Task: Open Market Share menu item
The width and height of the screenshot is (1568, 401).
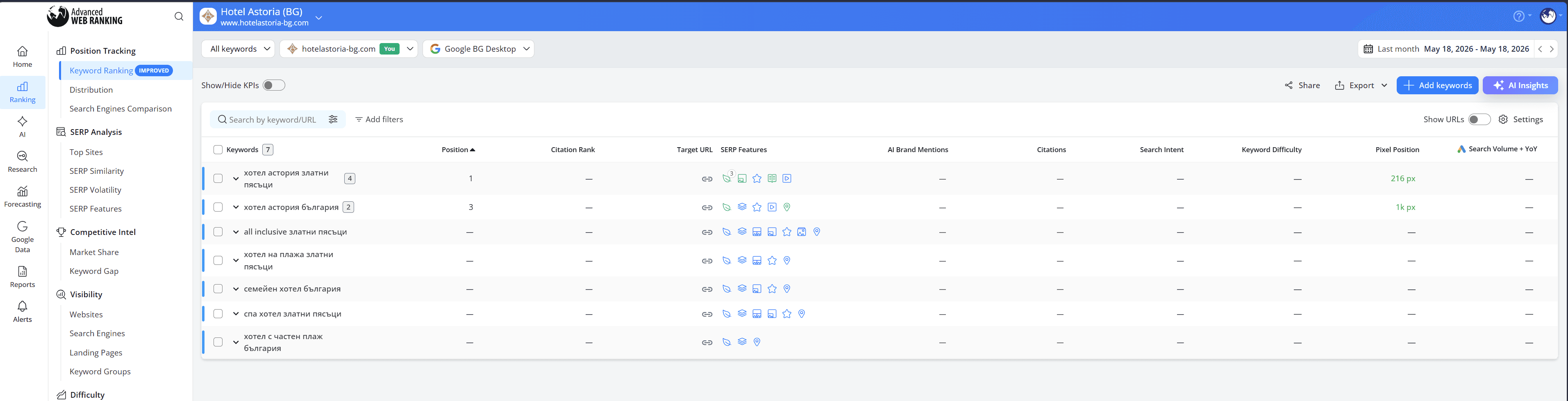Action: (94, 252)
